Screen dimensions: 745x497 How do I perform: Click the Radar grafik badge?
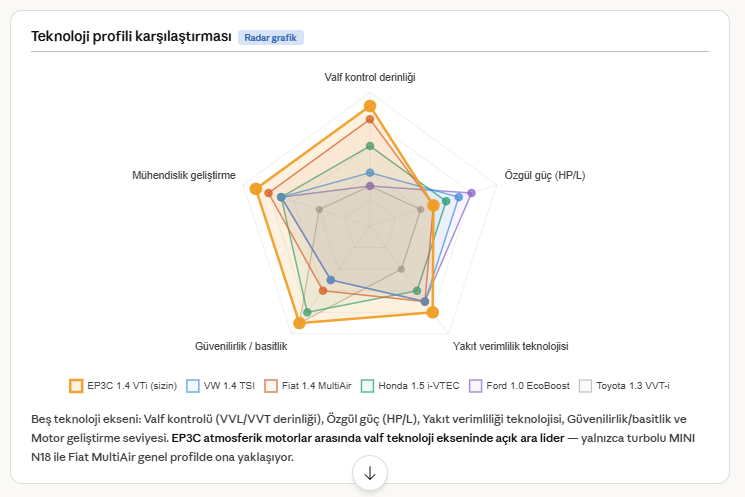[271, 38]
